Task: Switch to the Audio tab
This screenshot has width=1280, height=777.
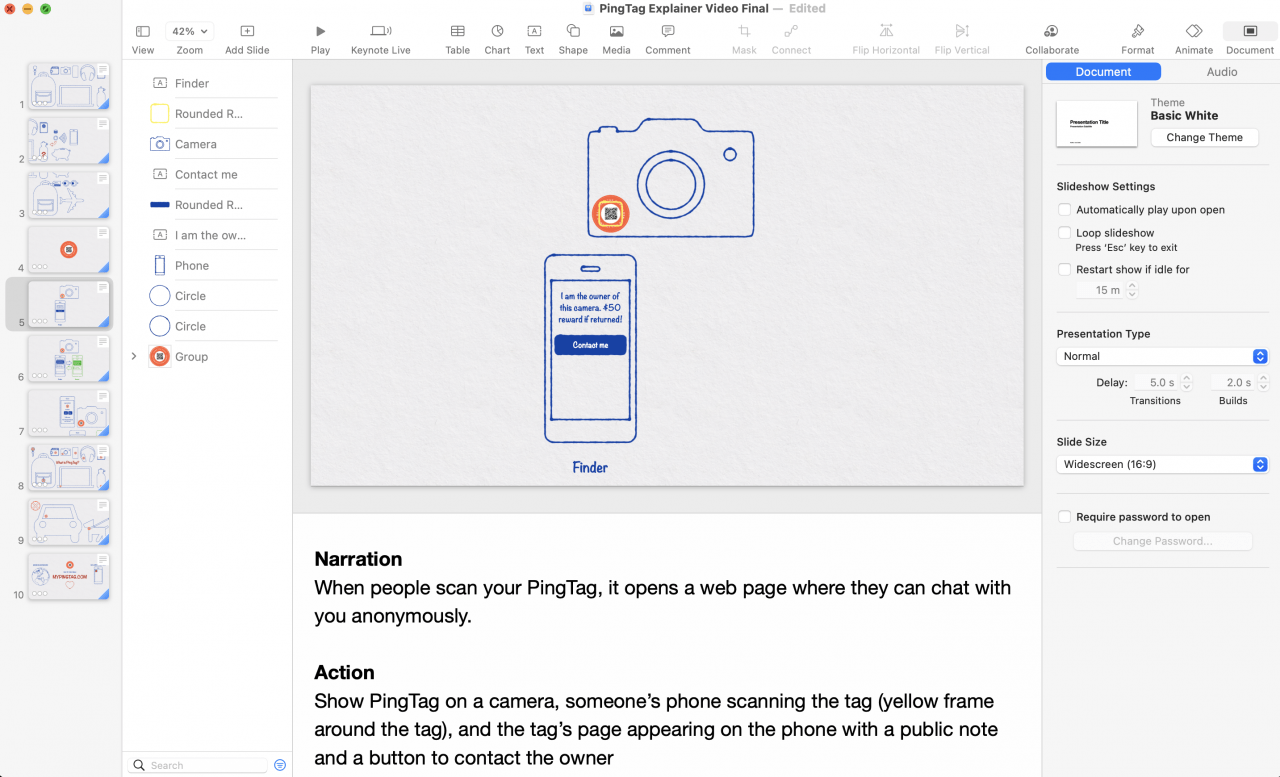Action: tap(1222, 71)
